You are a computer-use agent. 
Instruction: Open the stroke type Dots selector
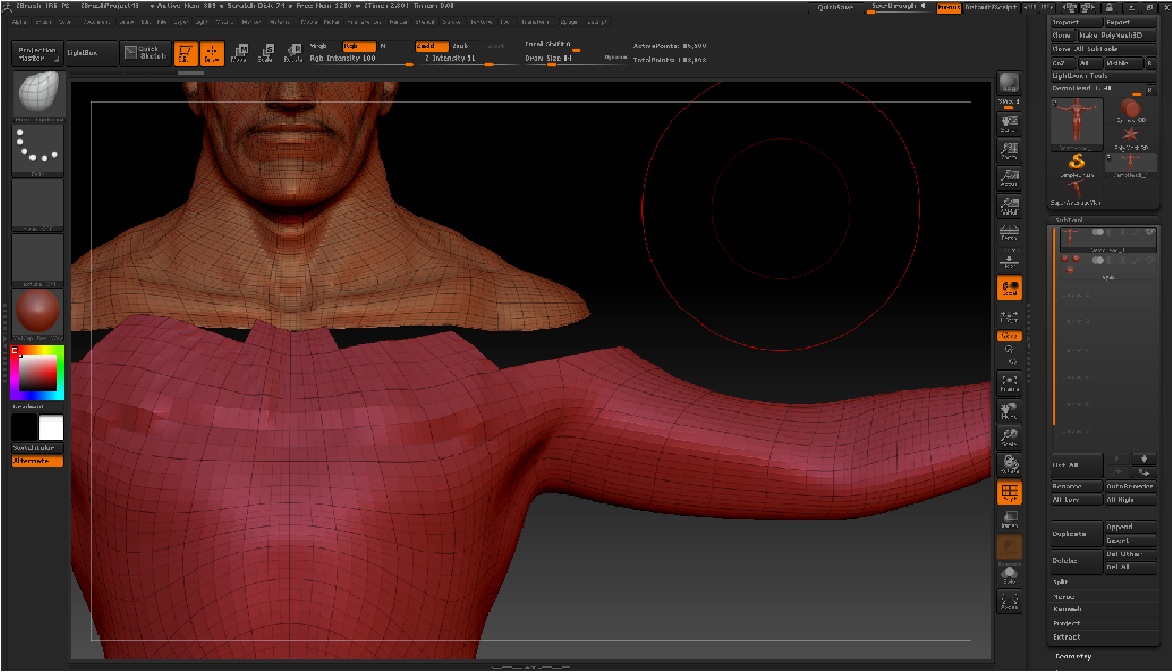(x=37, y=148)
